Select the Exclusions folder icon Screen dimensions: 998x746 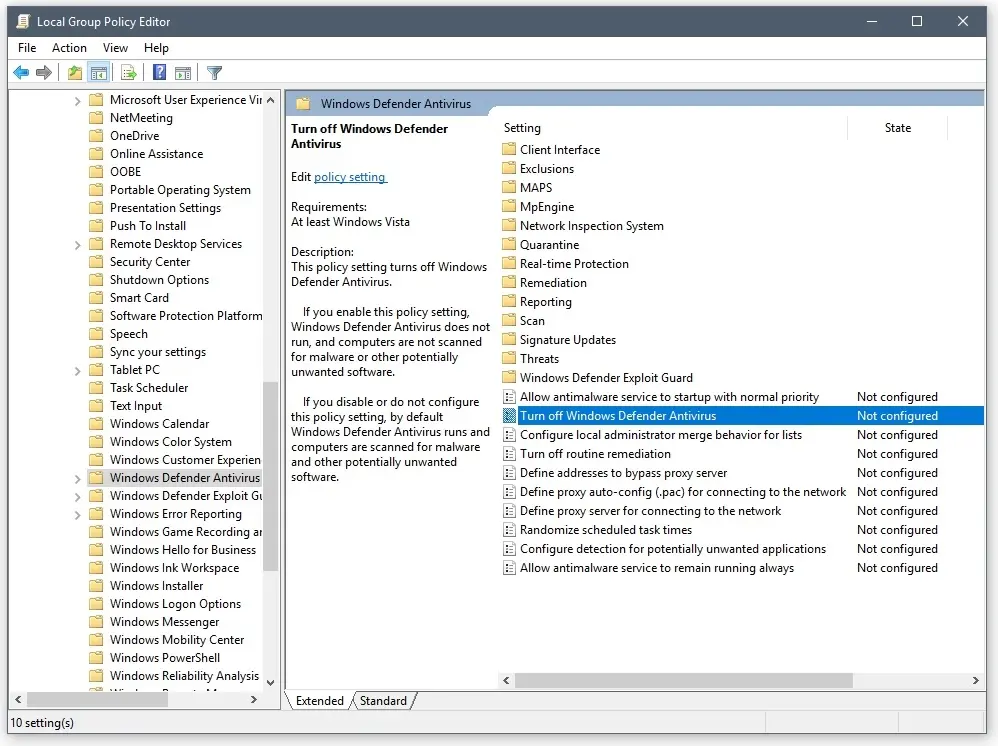[x=509, y=169]
